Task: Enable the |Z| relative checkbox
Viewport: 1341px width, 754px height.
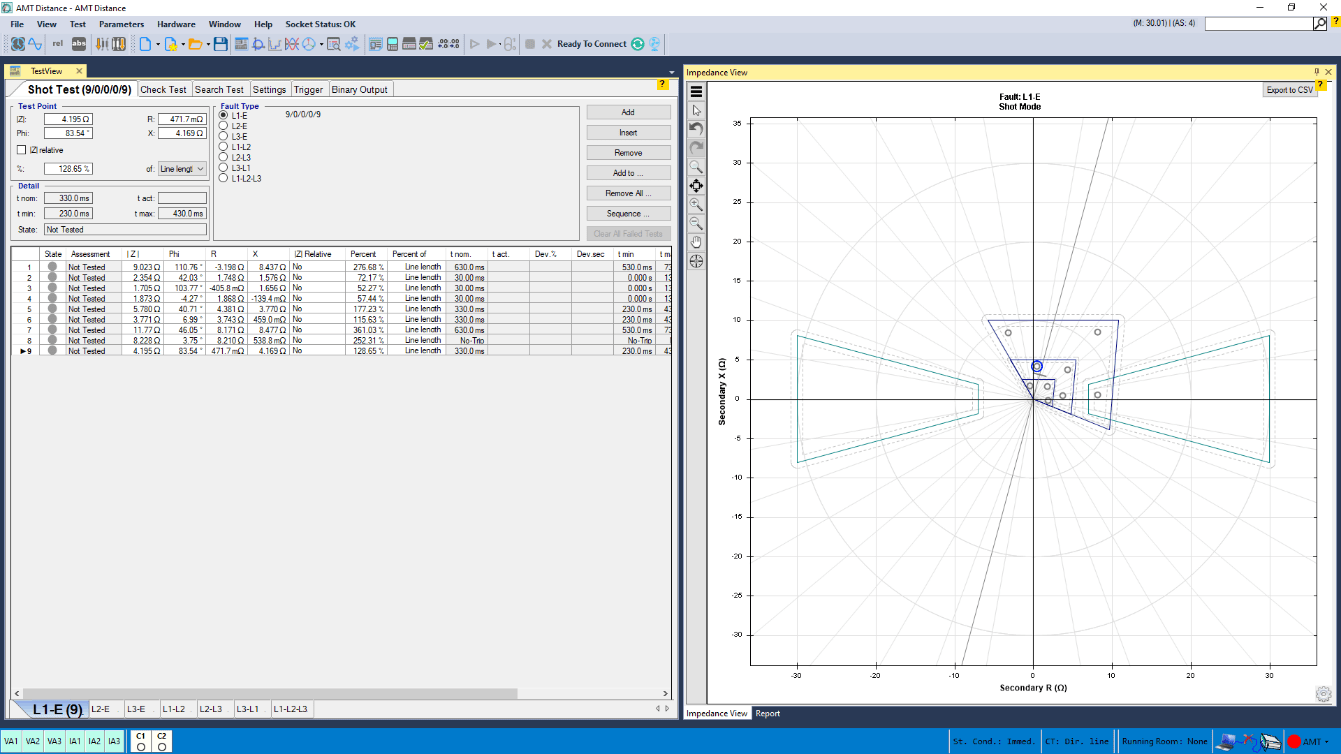Action: pyautogui.click(x=22, y=150)
